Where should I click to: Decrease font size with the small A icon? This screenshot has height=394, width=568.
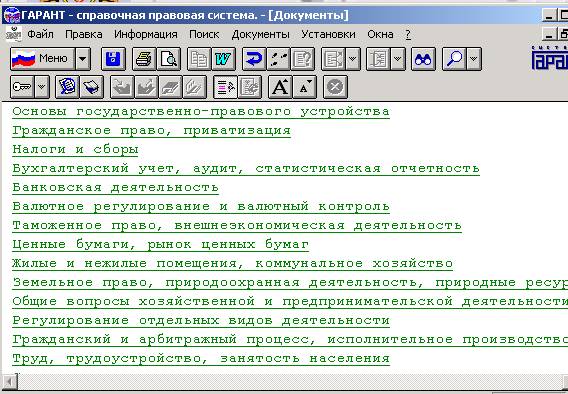point(304,87)
